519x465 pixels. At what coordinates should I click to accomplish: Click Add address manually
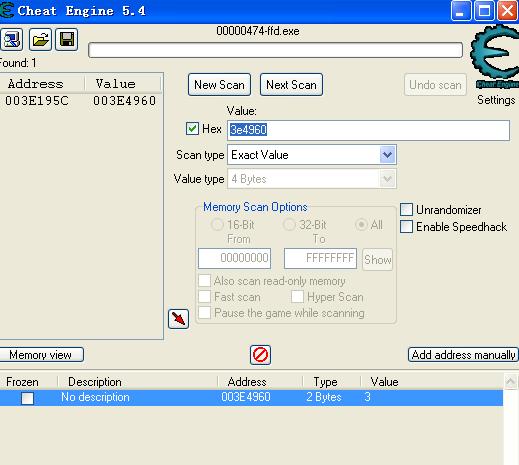click(x=463, y=355)
